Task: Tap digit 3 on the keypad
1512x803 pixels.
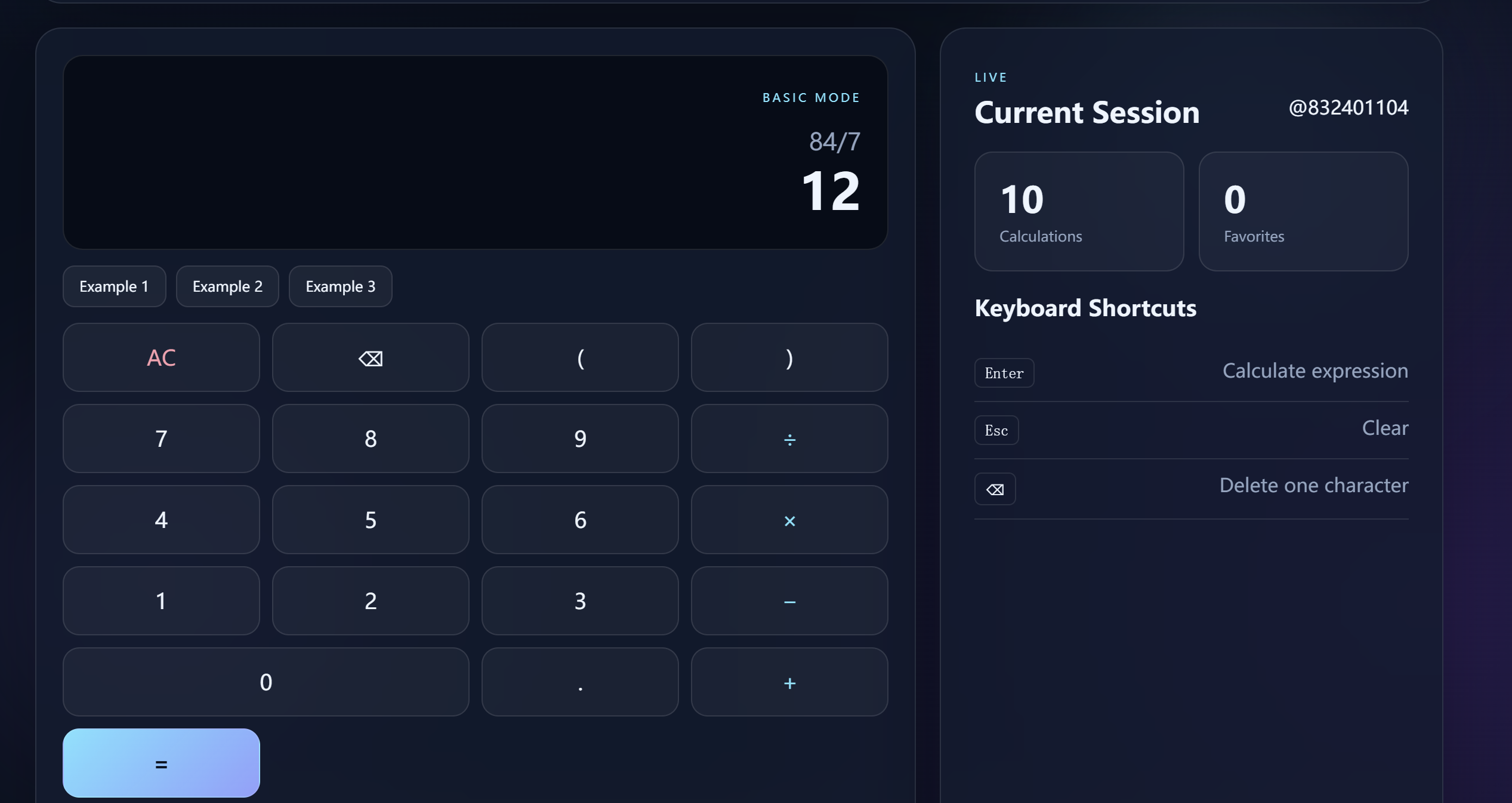Action: [x=580, y=601]
